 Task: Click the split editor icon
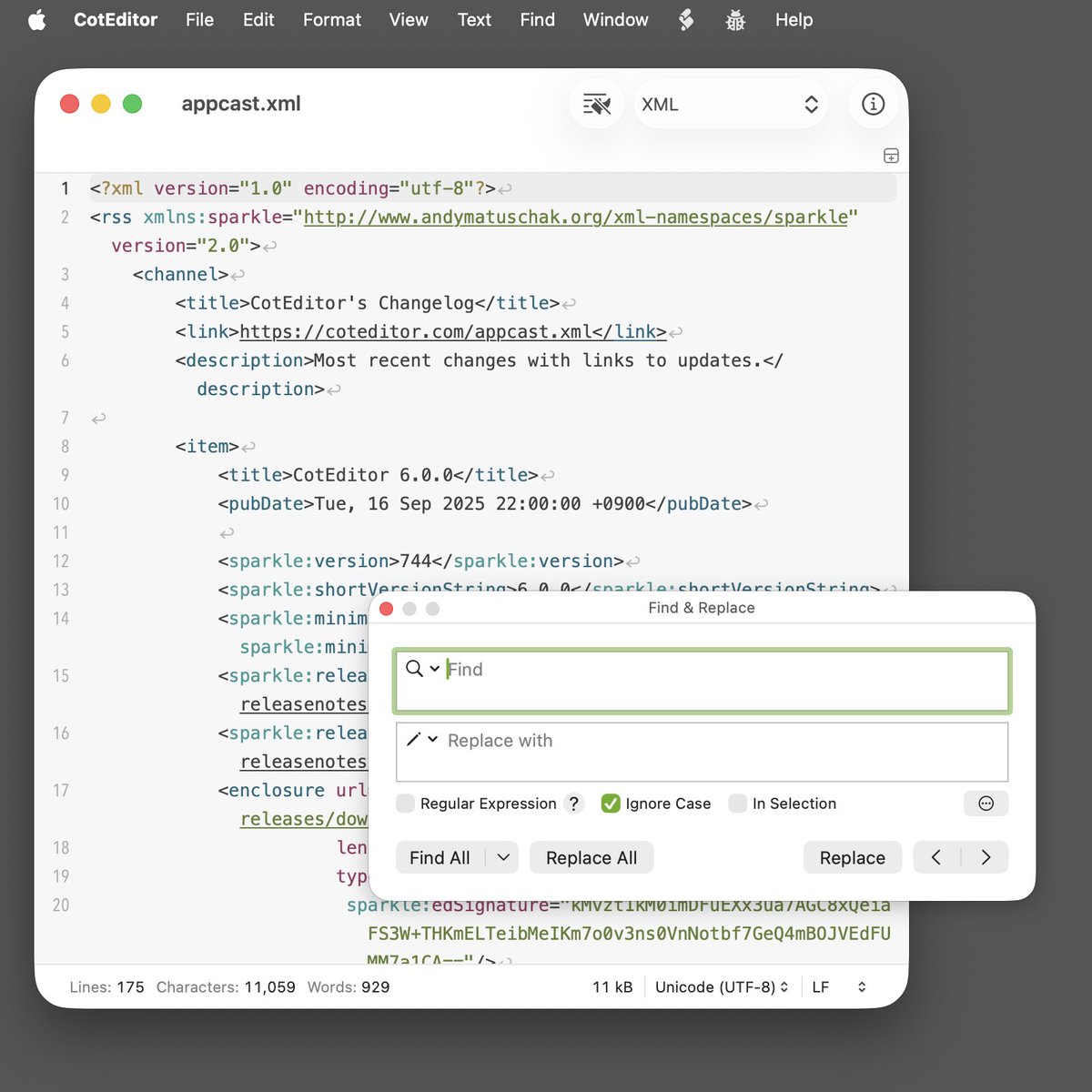(x=891, y=156)
